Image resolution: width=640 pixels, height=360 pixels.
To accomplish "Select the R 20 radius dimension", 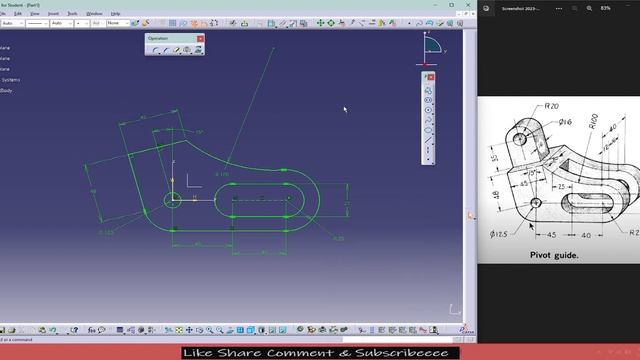I will click(x=339, y=238).
